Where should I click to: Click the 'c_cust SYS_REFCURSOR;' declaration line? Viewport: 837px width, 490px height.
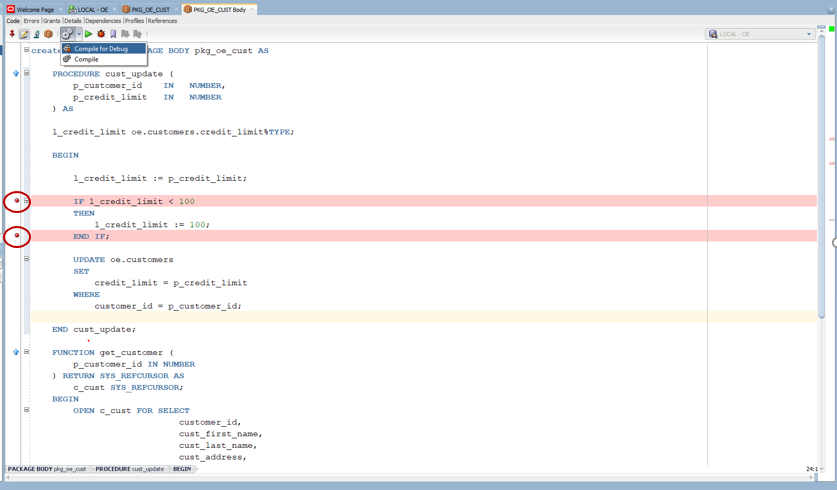click(128, 388)
